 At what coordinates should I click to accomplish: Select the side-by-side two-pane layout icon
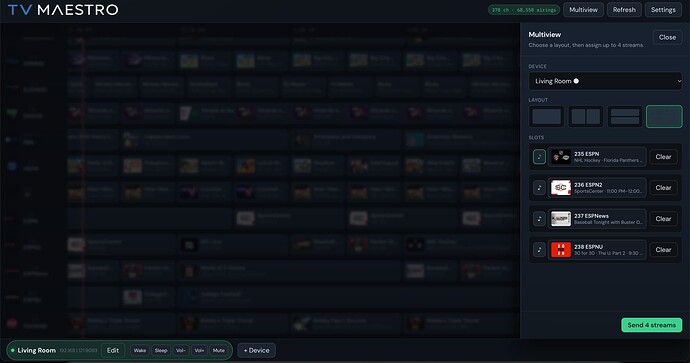click(586, 117)
